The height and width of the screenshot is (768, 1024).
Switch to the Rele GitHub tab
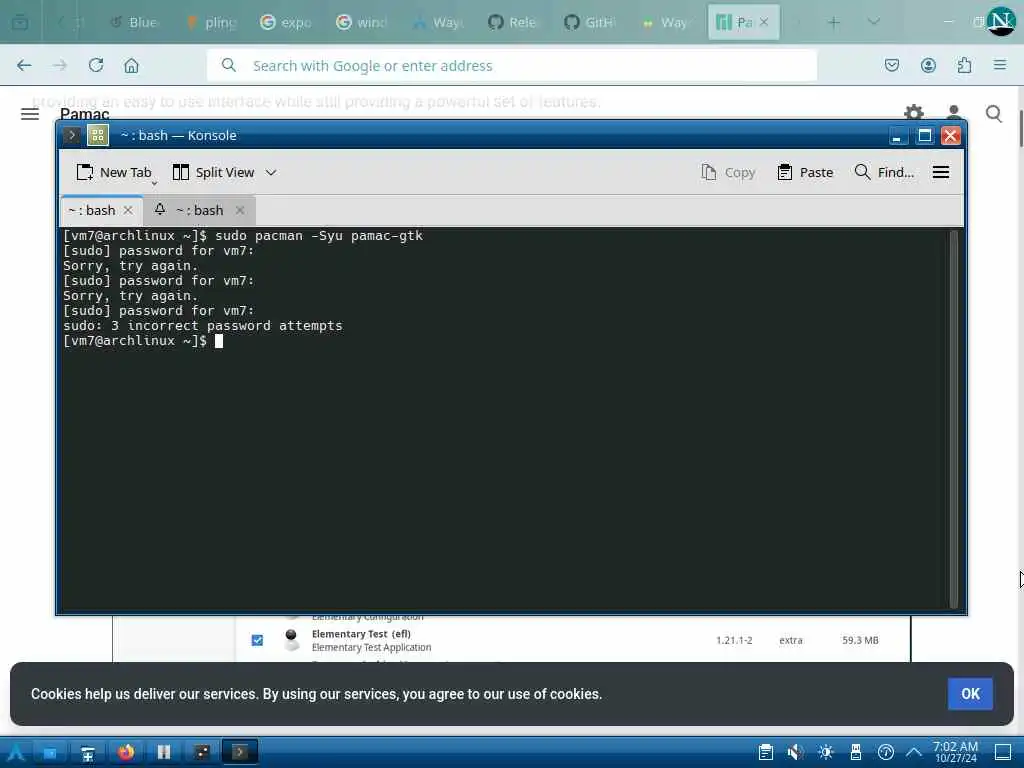tap(514, 22)
